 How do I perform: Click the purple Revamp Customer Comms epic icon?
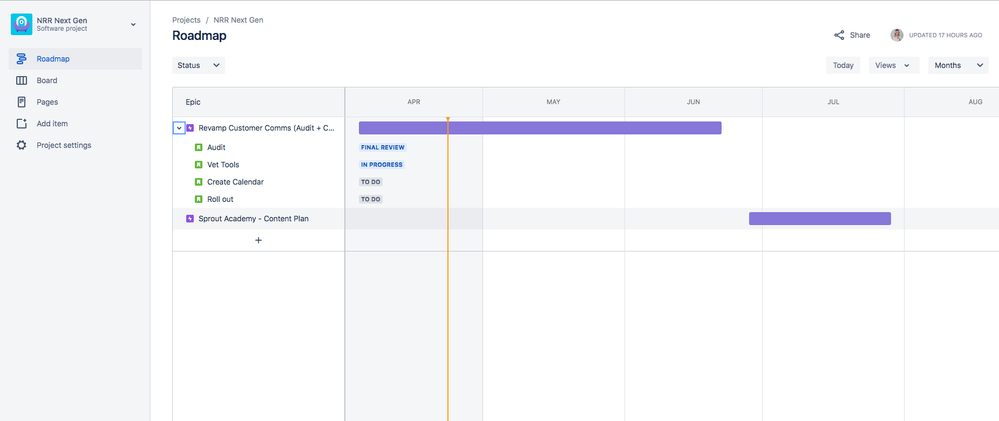(x=190, y=128)
